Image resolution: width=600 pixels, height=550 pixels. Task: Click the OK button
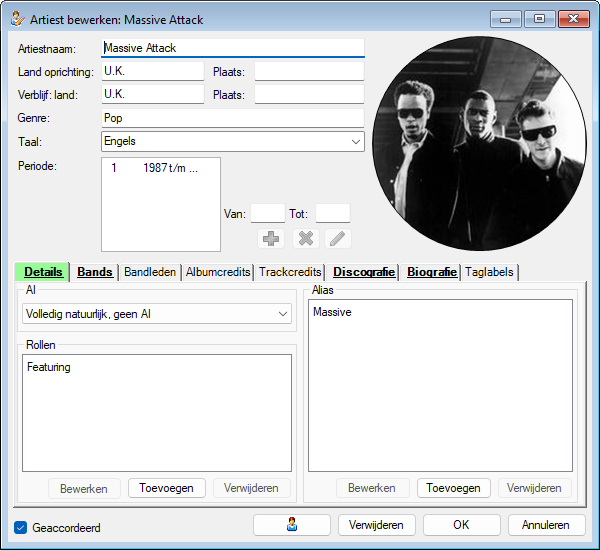(x=461, y=524)
